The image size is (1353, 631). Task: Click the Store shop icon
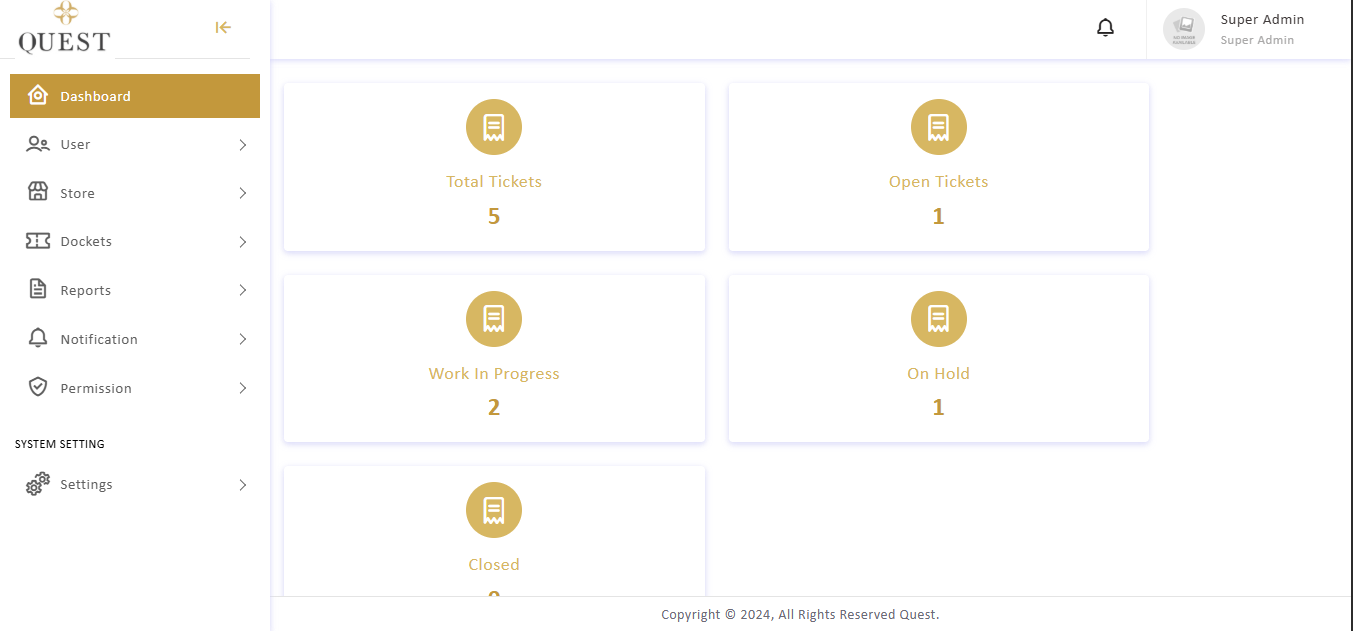[x=38, y=192]
